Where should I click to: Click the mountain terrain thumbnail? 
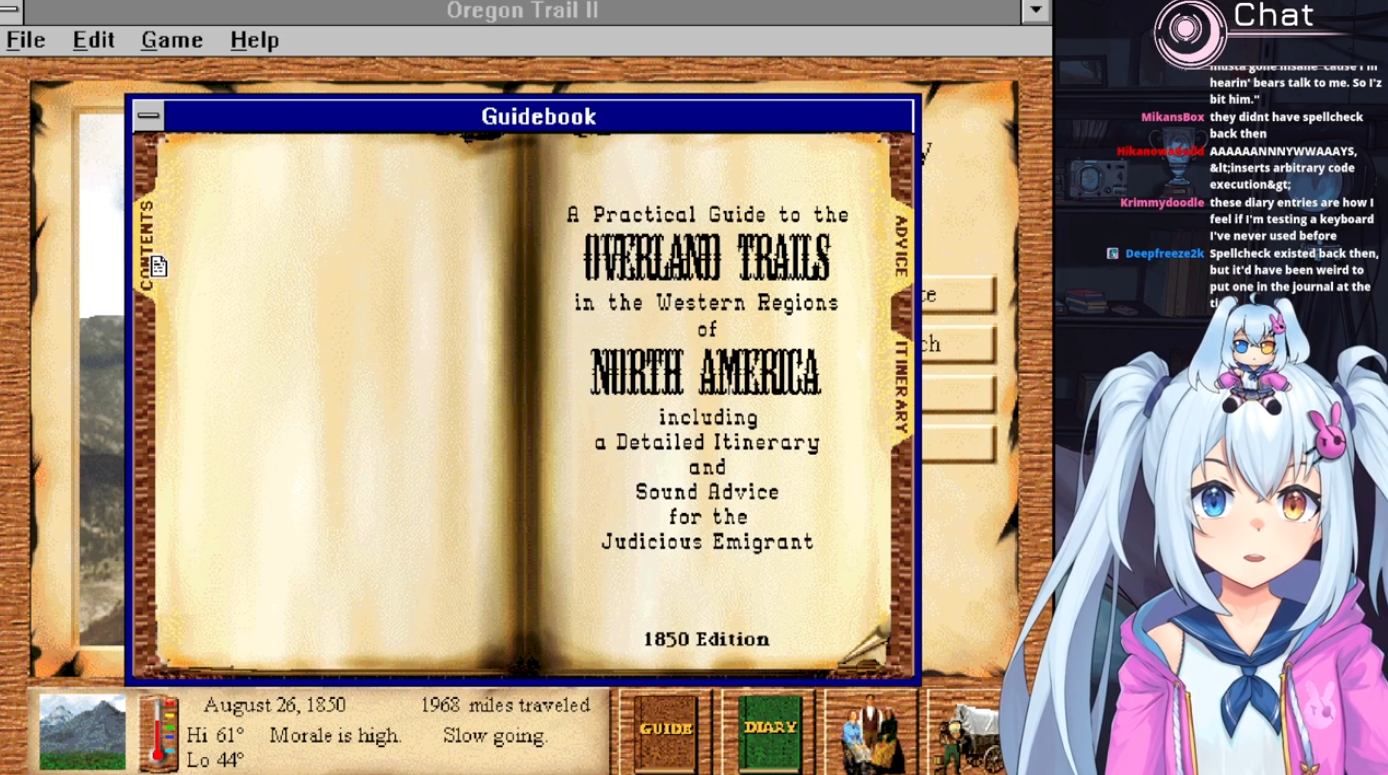[x=83, y=732]
